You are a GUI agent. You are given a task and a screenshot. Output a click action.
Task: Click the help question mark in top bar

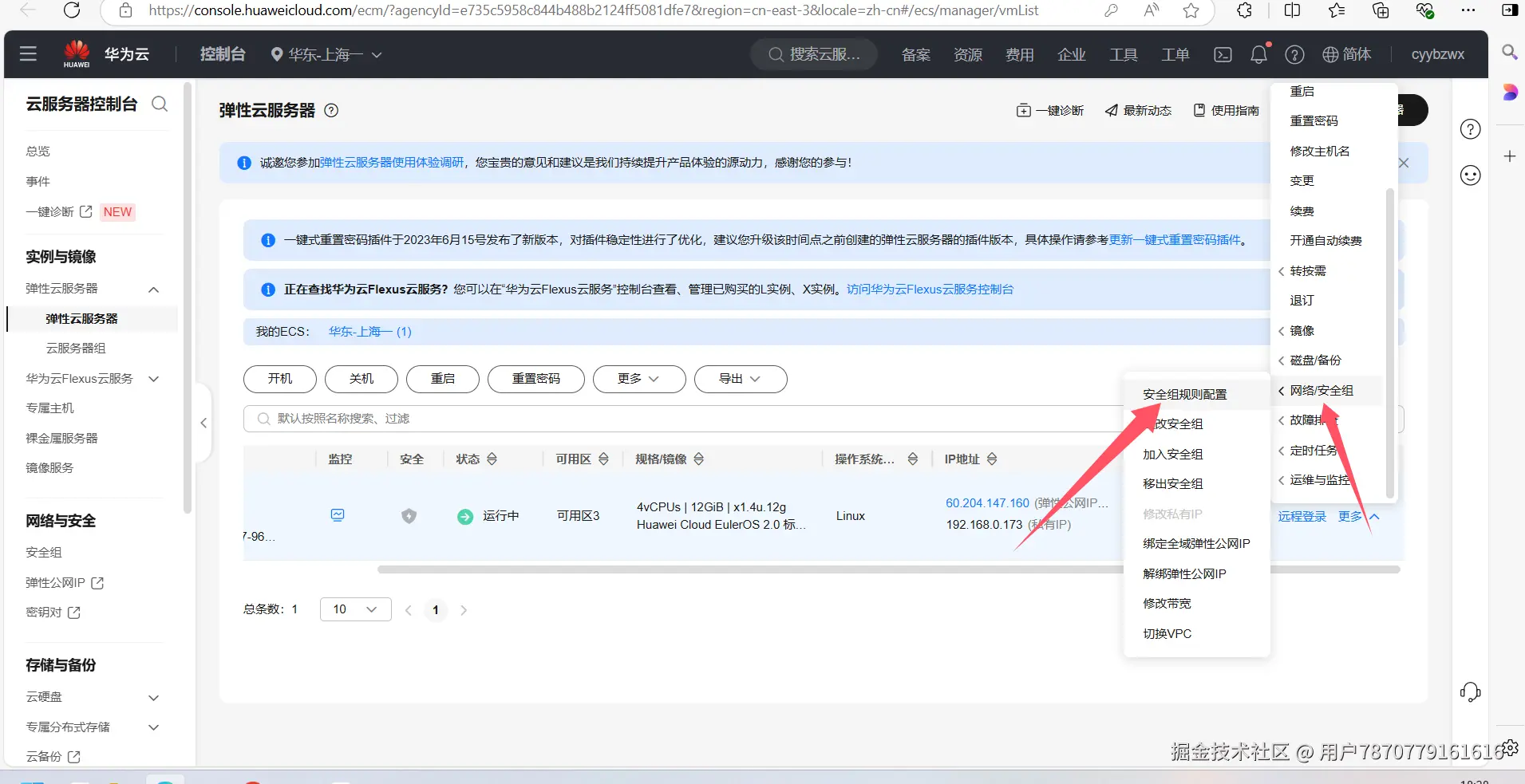coord(1294,54)
